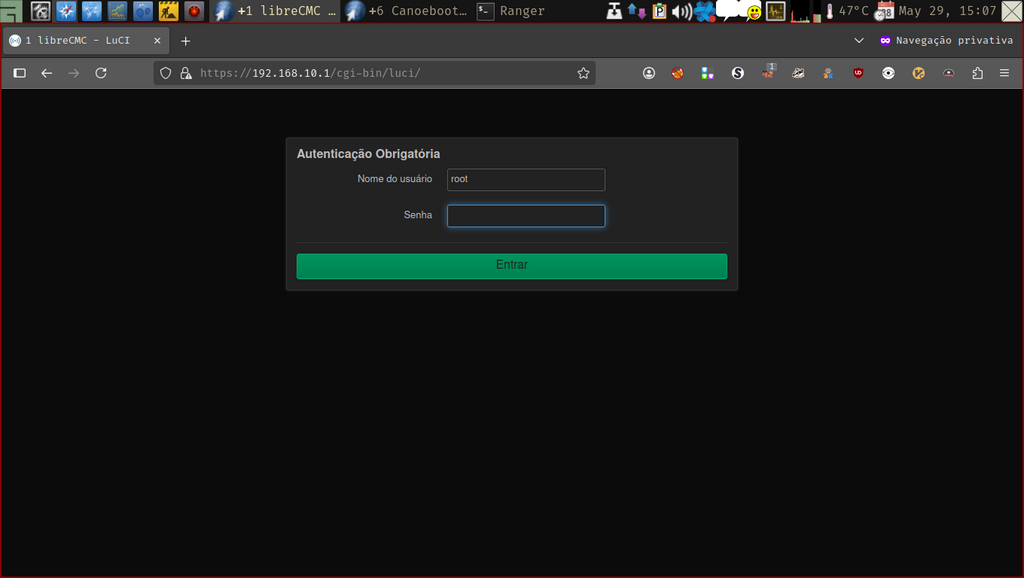Click the Firefox account icon in toolbar
Screen dimensions: 1024x578
click(x=649, y=73)
